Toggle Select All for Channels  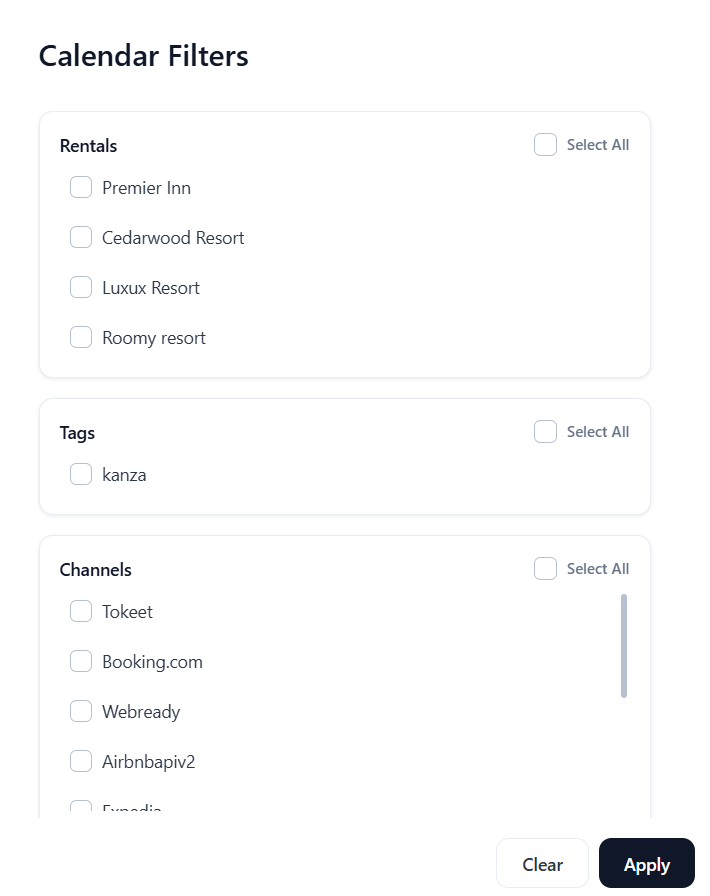click(x=545, y=569)
